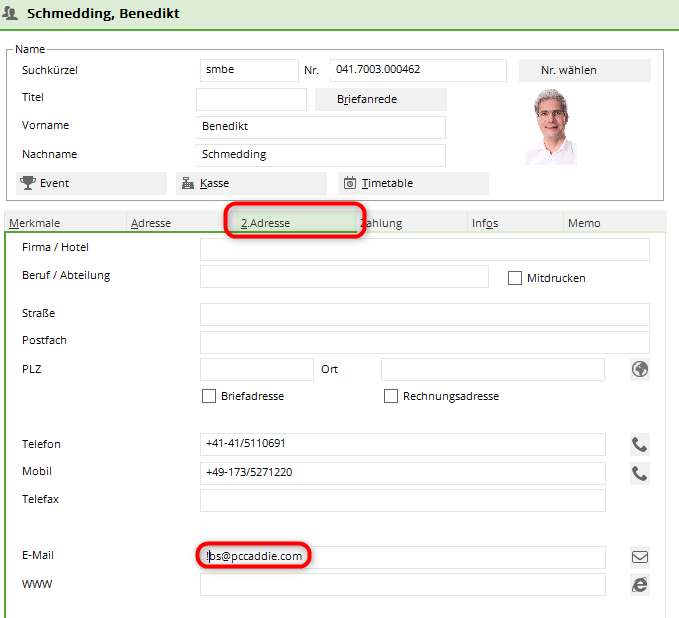Screen dimensions: 679x618
Task: Edit the E-Mail field with pccaddie.com address
Action: 403,557
